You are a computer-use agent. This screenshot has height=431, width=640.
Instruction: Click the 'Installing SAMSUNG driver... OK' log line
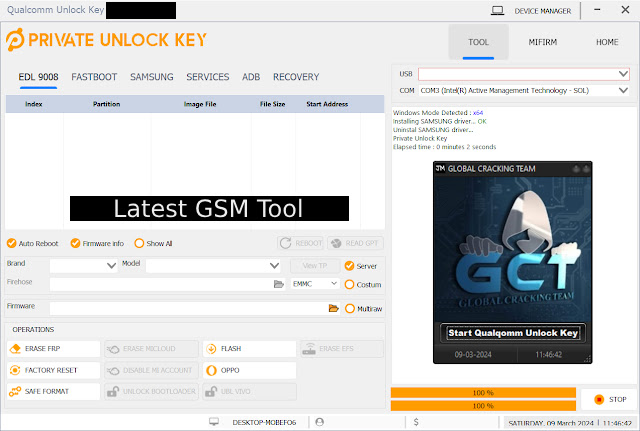click(x=440, y=121)
